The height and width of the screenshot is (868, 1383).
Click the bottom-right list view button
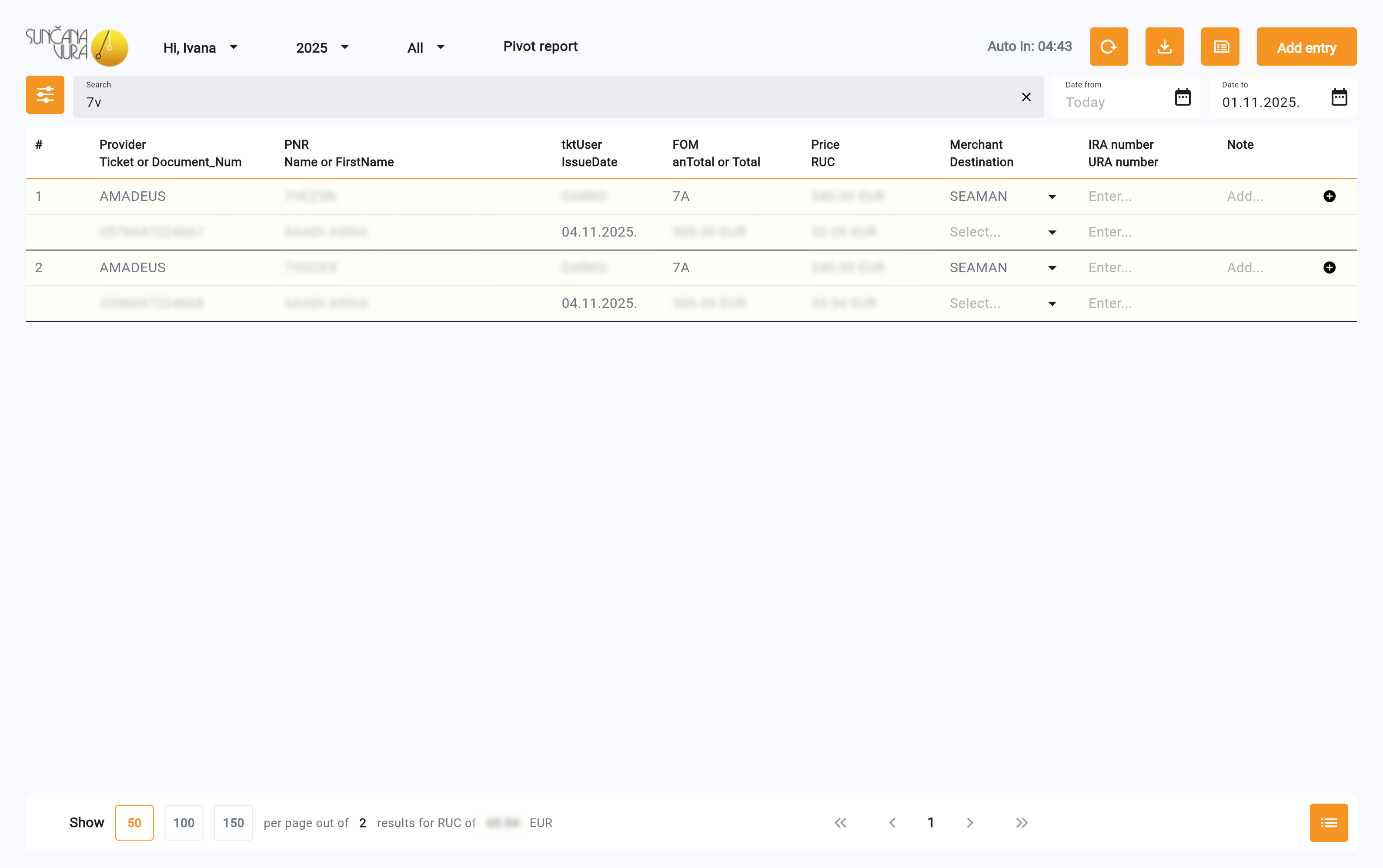(1328, 823)
